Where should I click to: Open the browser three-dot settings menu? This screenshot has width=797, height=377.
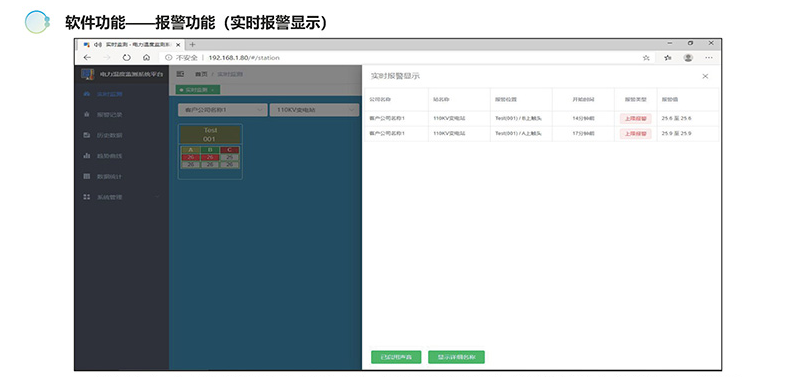[709, 58]
